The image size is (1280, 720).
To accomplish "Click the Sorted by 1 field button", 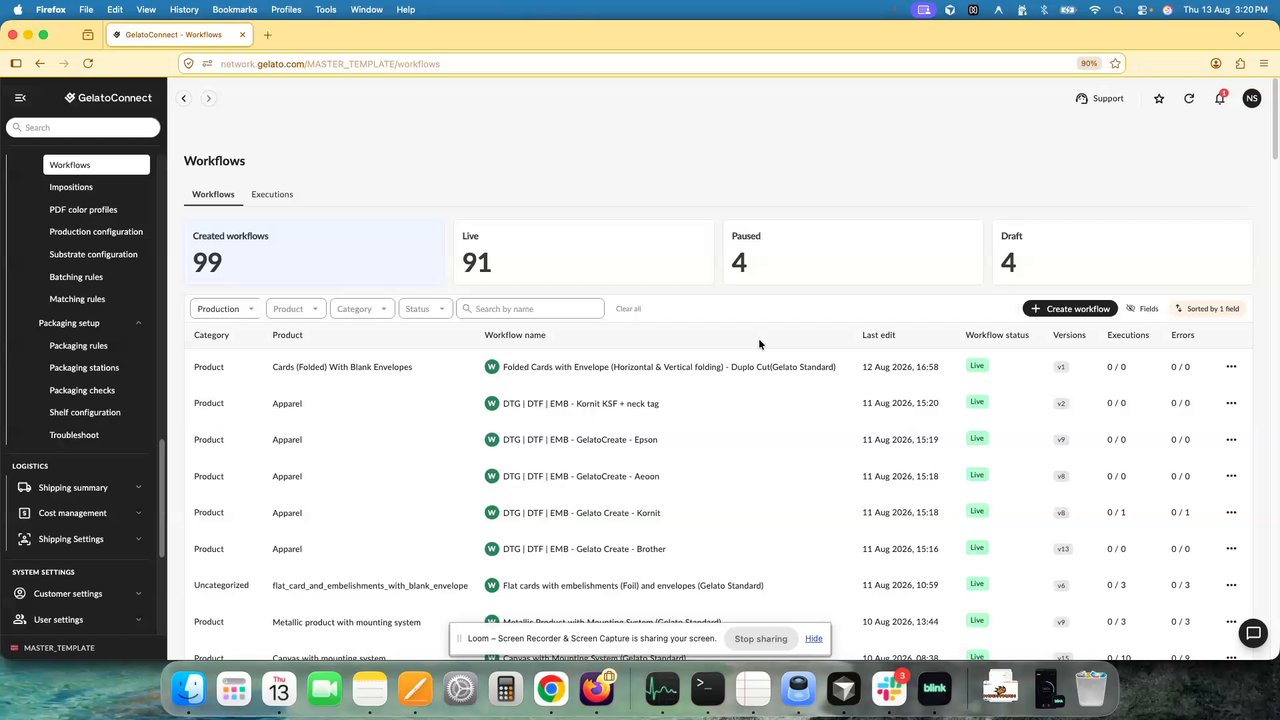I will 1207,309.
